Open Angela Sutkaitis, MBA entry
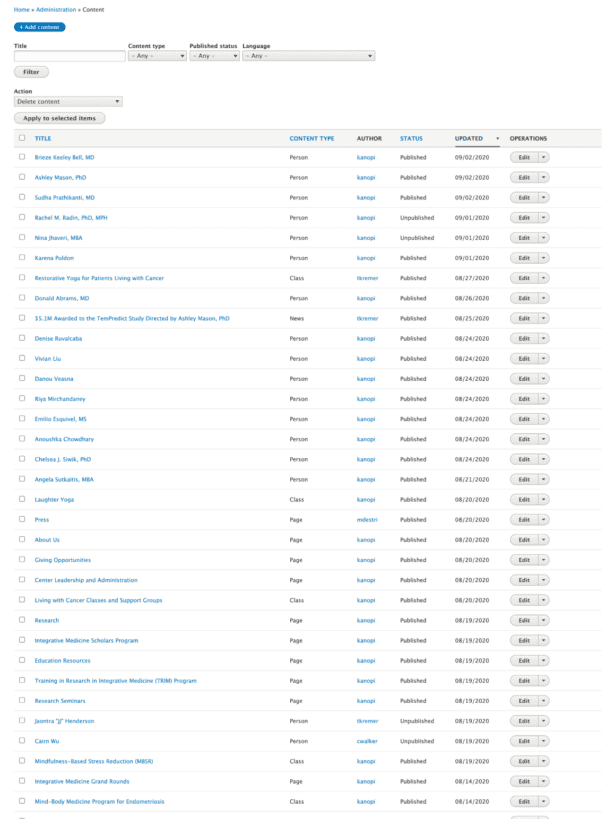Viewport: 615px width, 819px height. [x=64, y=479]
